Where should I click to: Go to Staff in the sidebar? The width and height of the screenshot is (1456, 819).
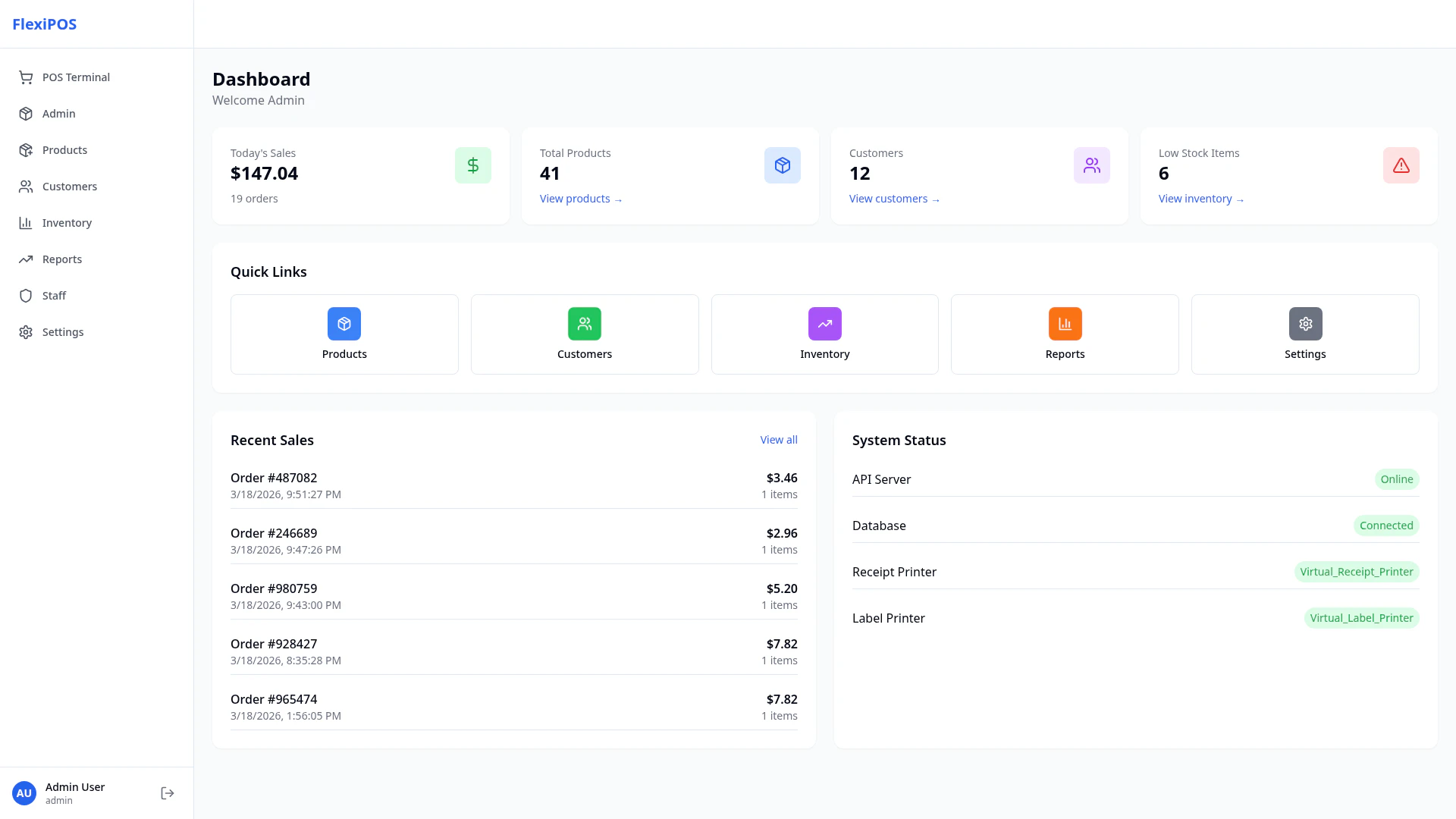[54, 296]
